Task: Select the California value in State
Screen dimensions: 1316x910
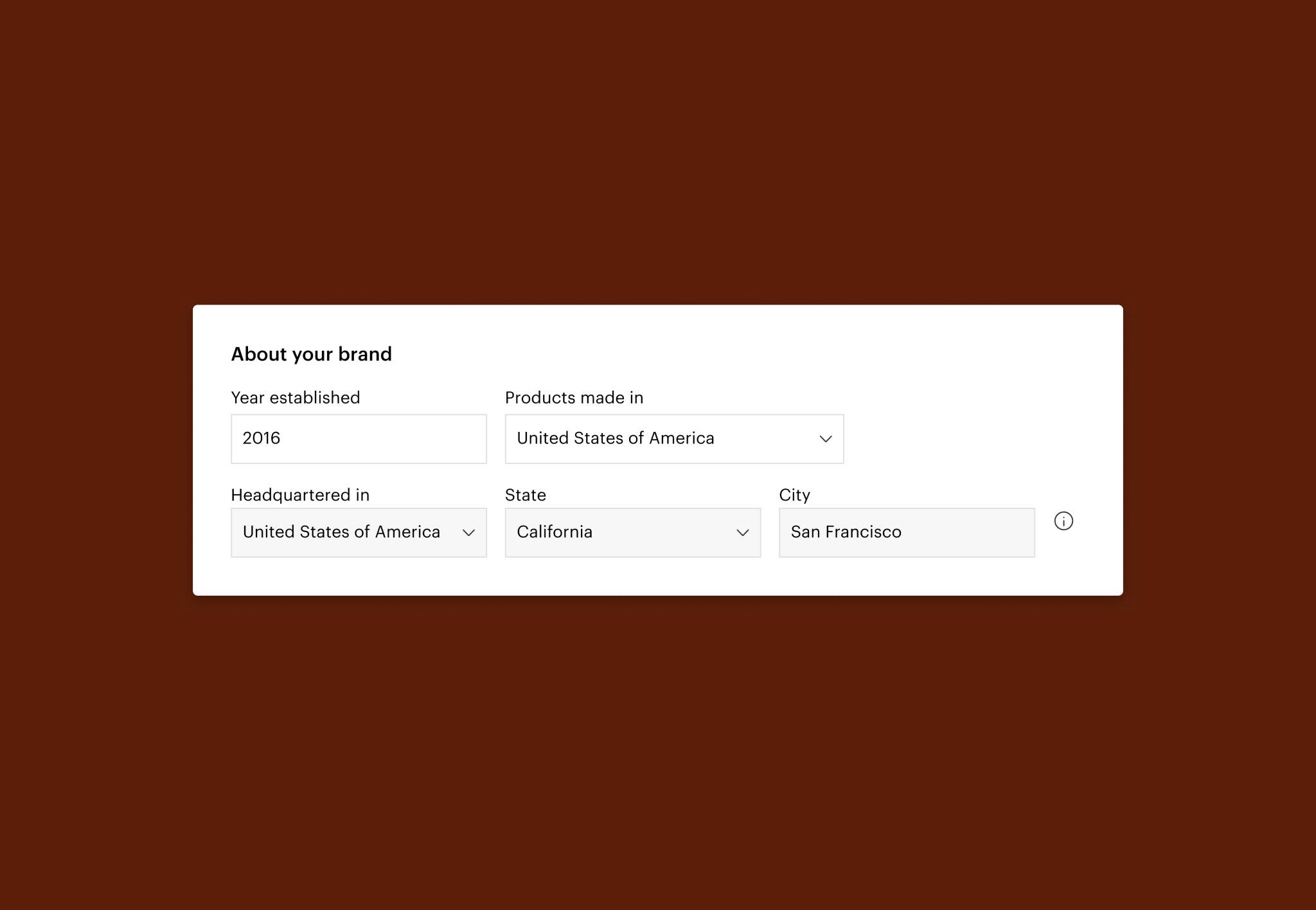Action: tap(554, 532)
